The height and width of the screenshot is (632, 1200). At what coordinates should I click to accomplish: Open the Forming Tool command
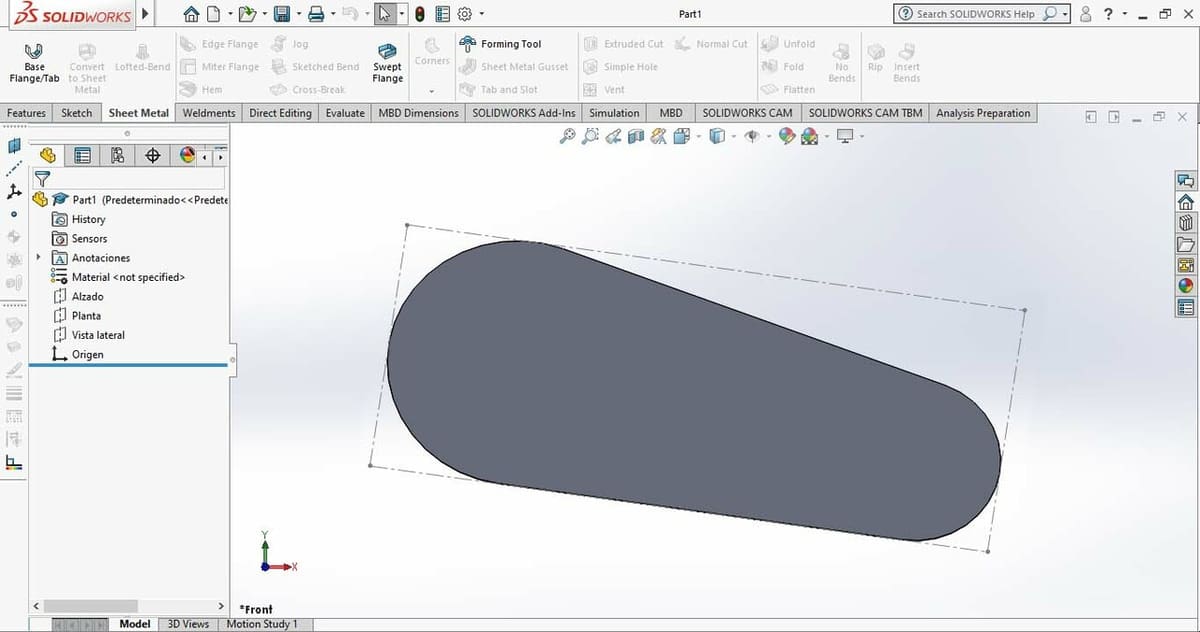click(500, 44)
